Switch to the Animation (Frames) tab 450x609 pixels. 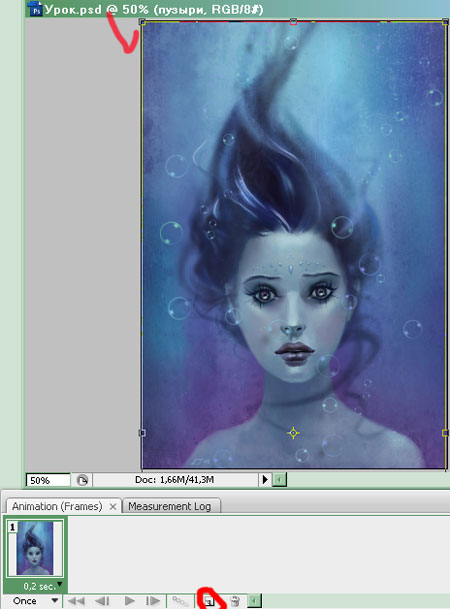pyautogui.click(x=57, y=506)
